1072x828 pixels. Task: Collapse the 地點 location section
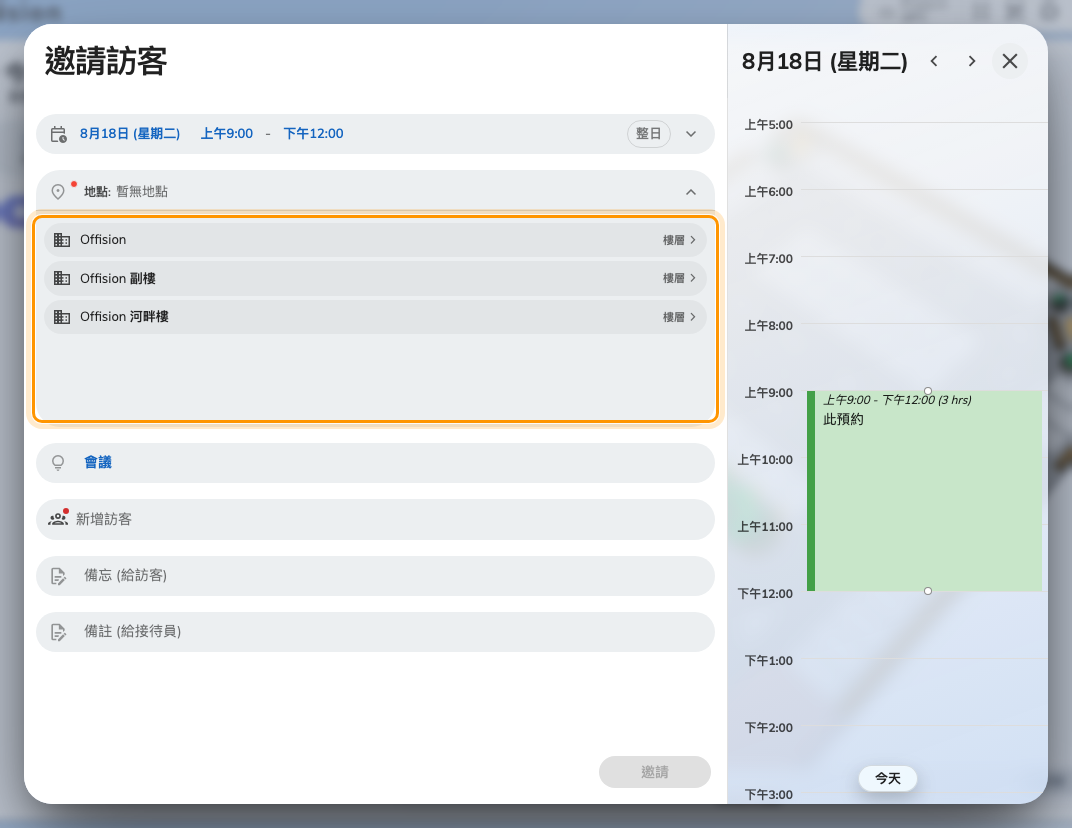click(691, 192)
